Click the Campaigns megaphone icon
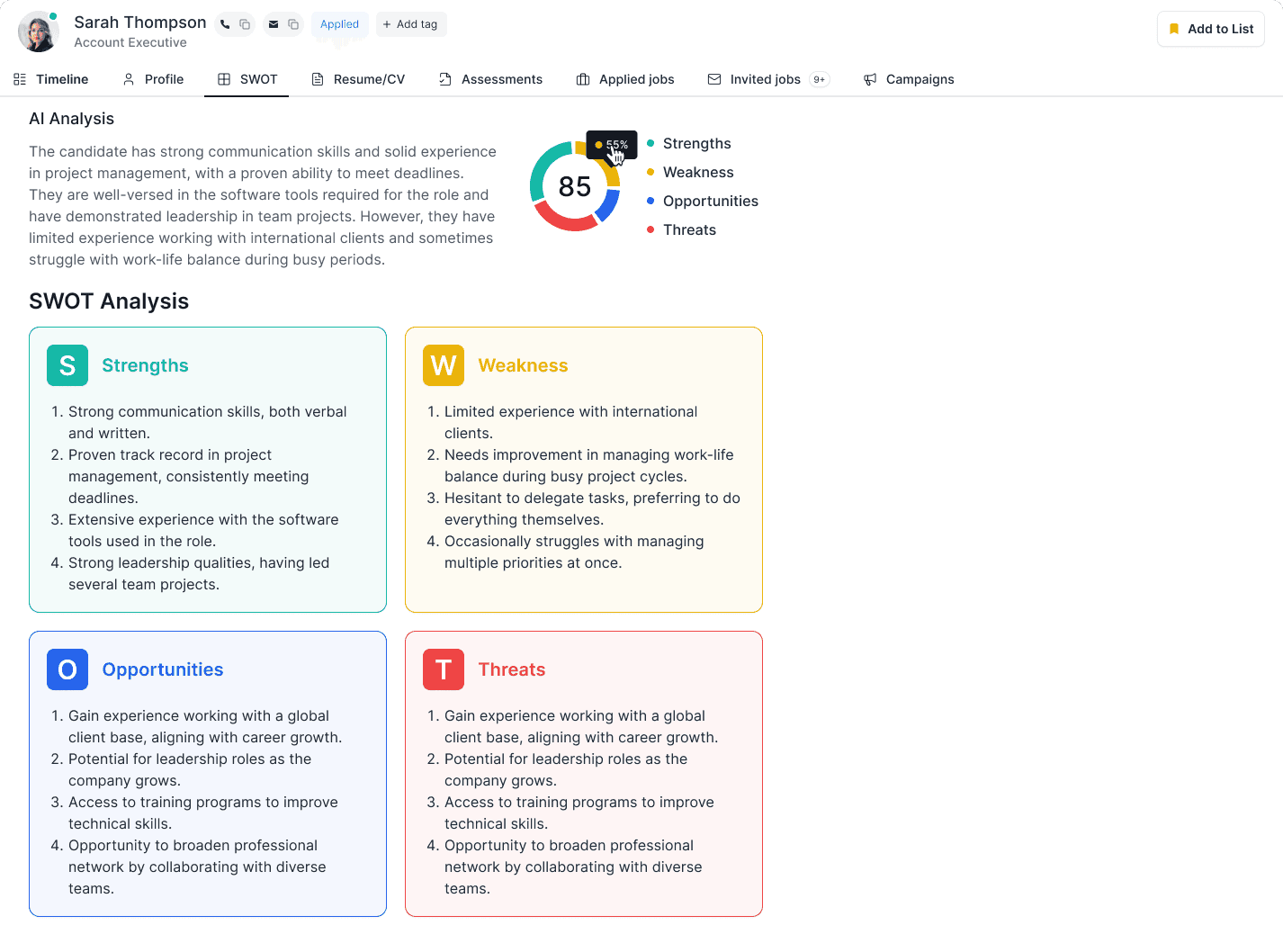The height and width of the screenshot is (952, 1283). click(x=869, y=79)
